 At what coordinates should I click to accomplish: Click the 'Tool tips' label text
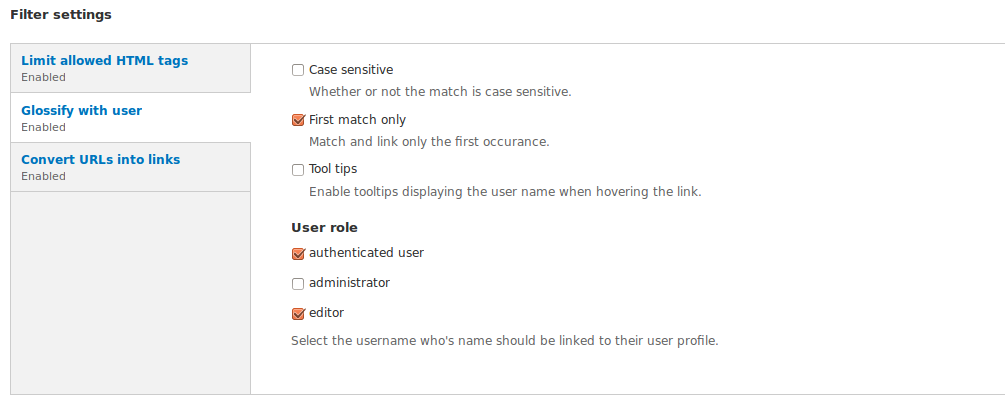pyautogui.click(x=333, y=169)
